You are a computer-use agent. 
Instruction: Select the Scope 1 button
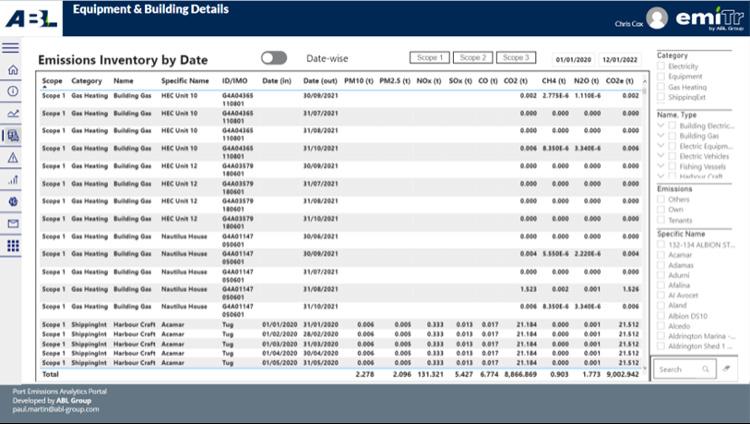(x=430, y=57)
